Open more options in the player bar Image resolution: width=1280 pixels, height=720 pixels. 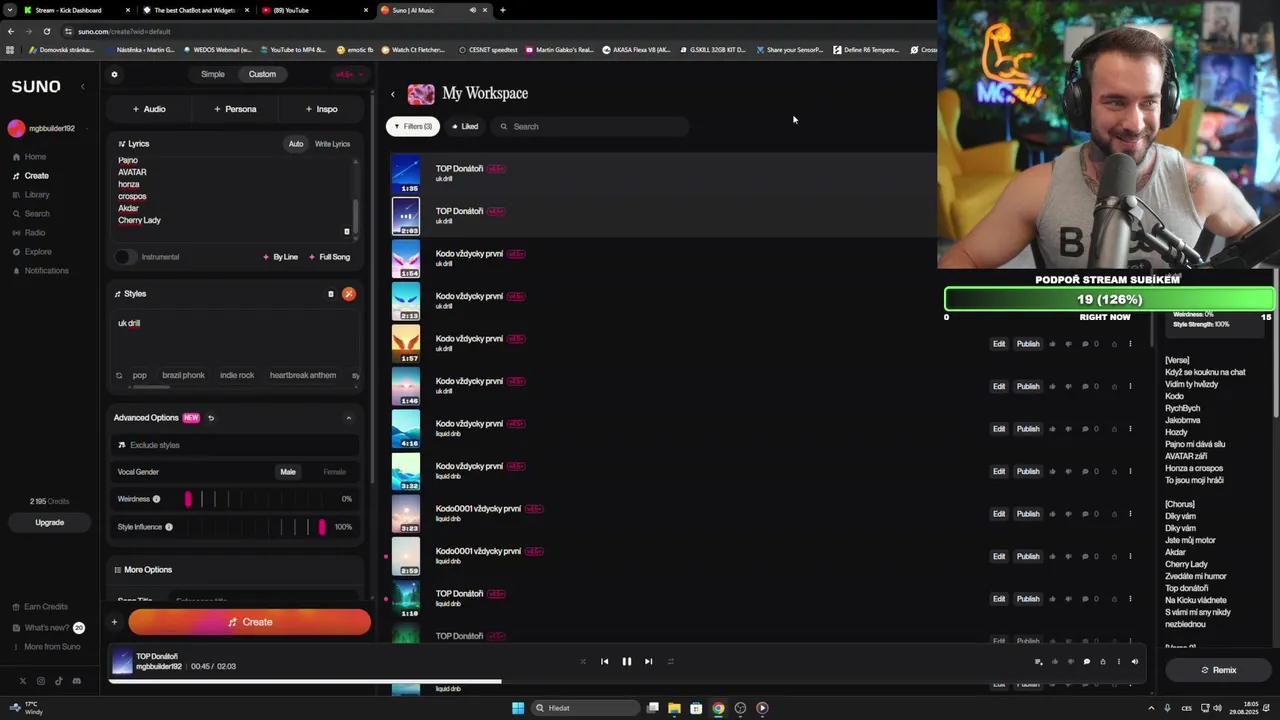1119,661
